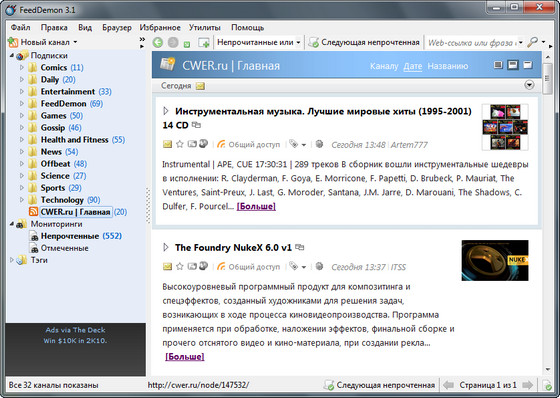Click the tag icon on Инструментальная музыка post
Viewport: 560px width, 398px height.
294,144
